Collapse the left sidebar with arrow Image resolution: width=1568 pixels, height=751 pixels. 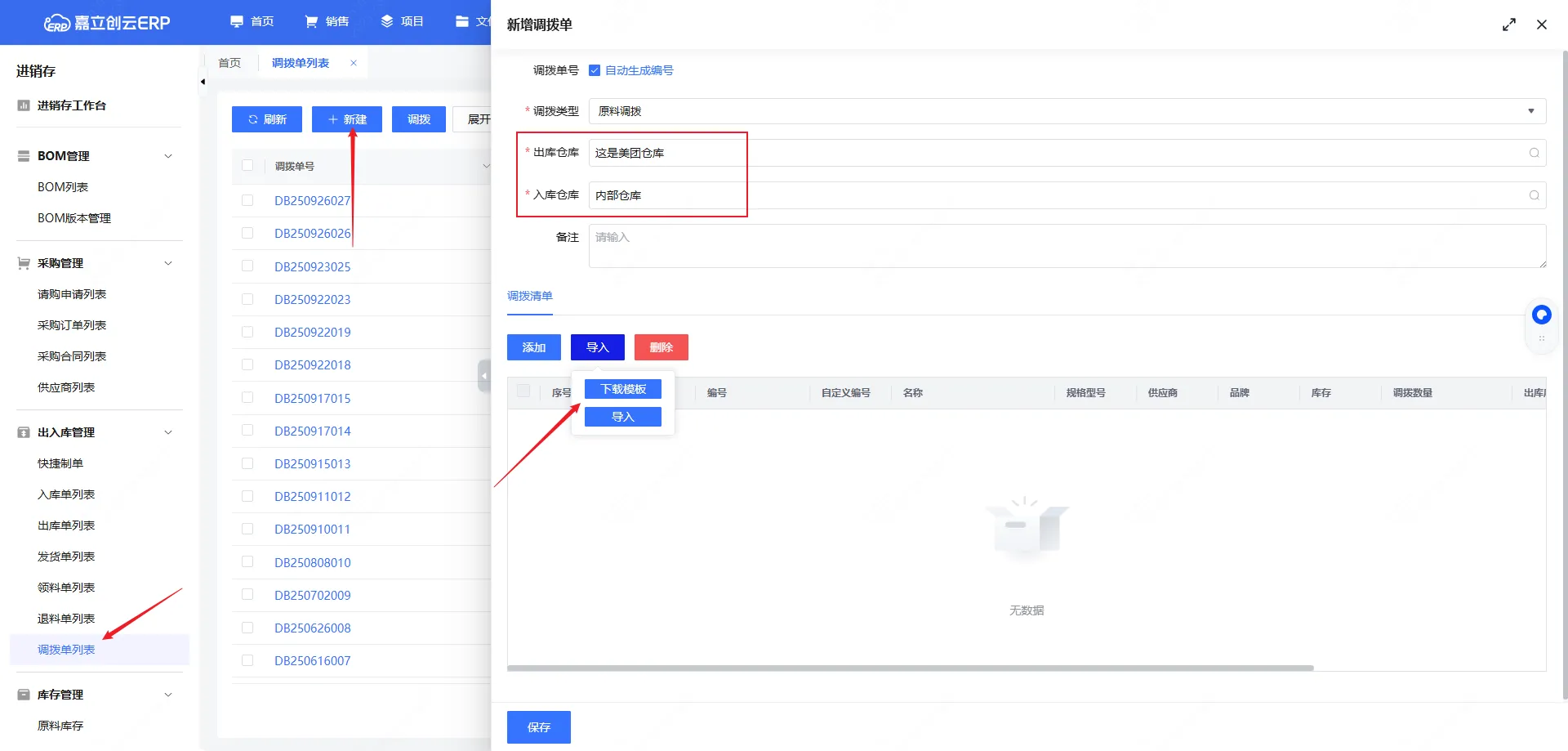(203, 82)
